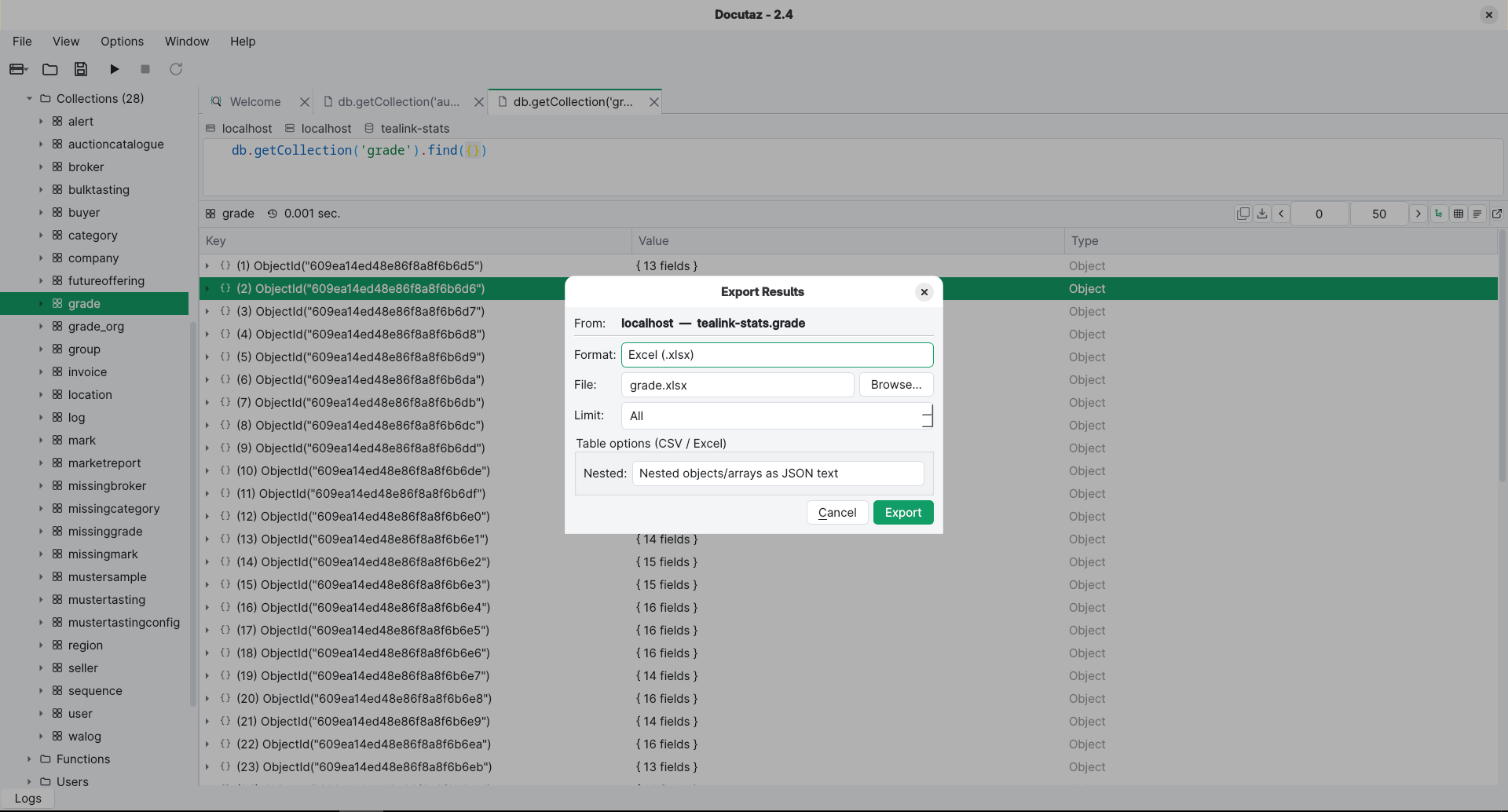The height and width of the screenshot is (812, 1508).
Task: Click the save script floppy icon
Action: click(x=81, y=69)
